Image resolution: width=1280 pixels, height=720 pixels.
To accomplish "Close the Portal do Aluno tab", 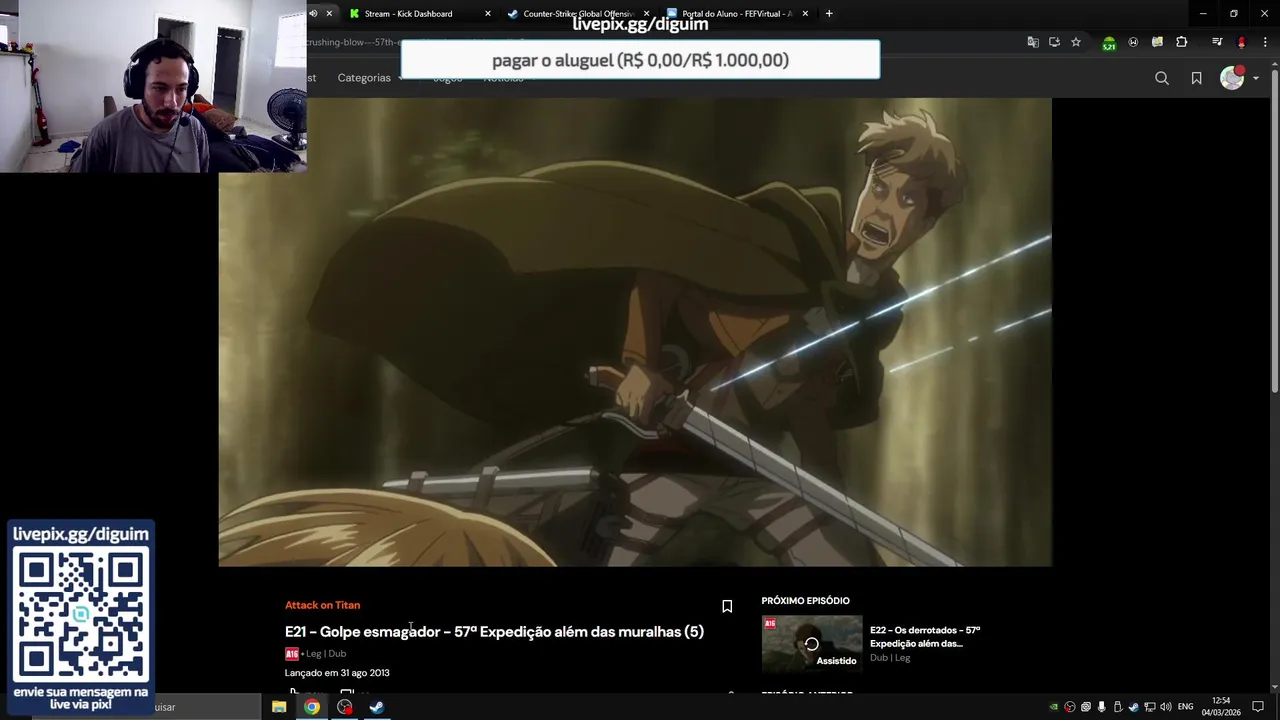I will (805, 14).
